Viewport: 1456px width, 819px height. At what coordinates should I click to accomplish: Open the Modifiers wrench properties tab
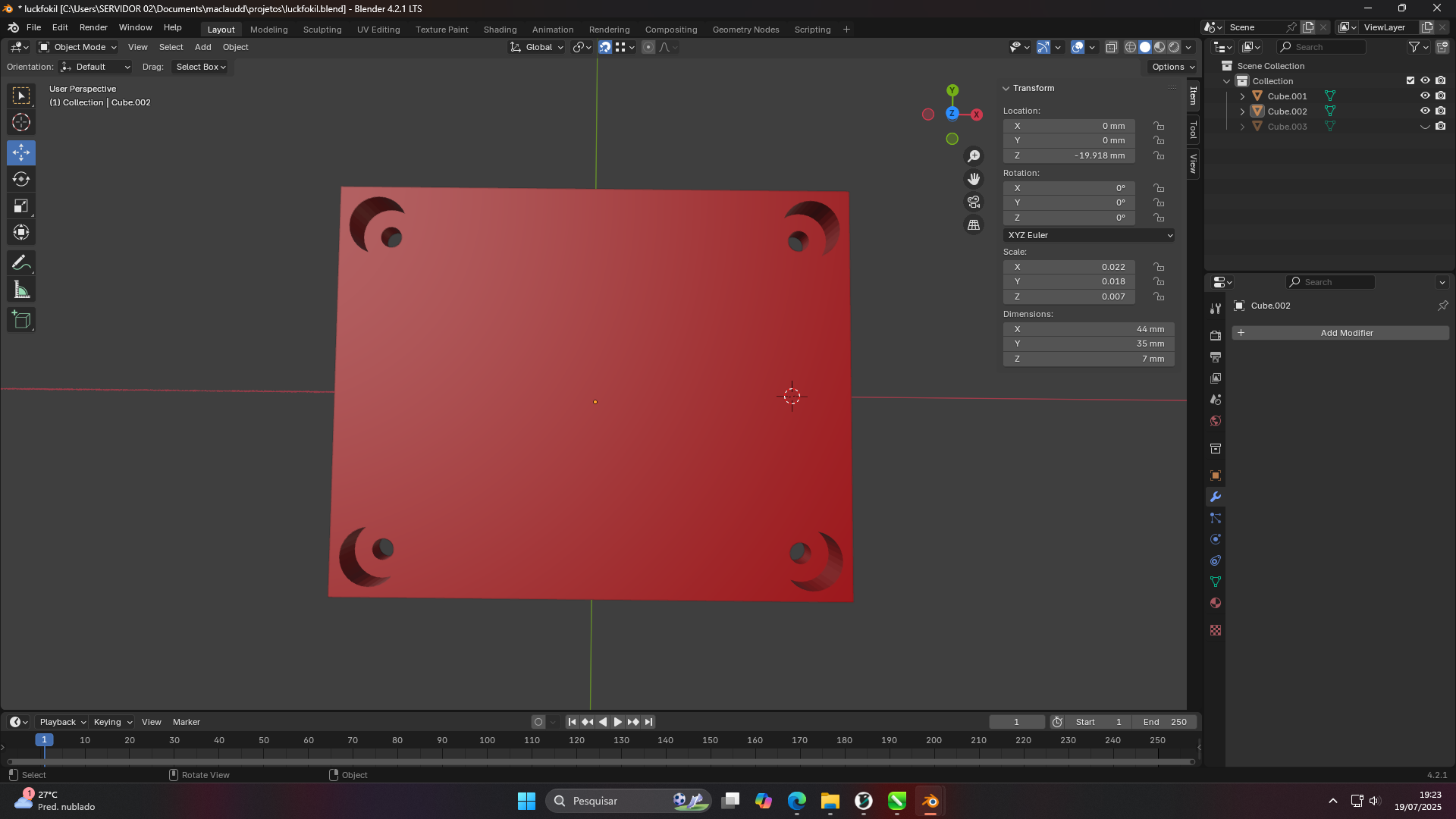1216,497
